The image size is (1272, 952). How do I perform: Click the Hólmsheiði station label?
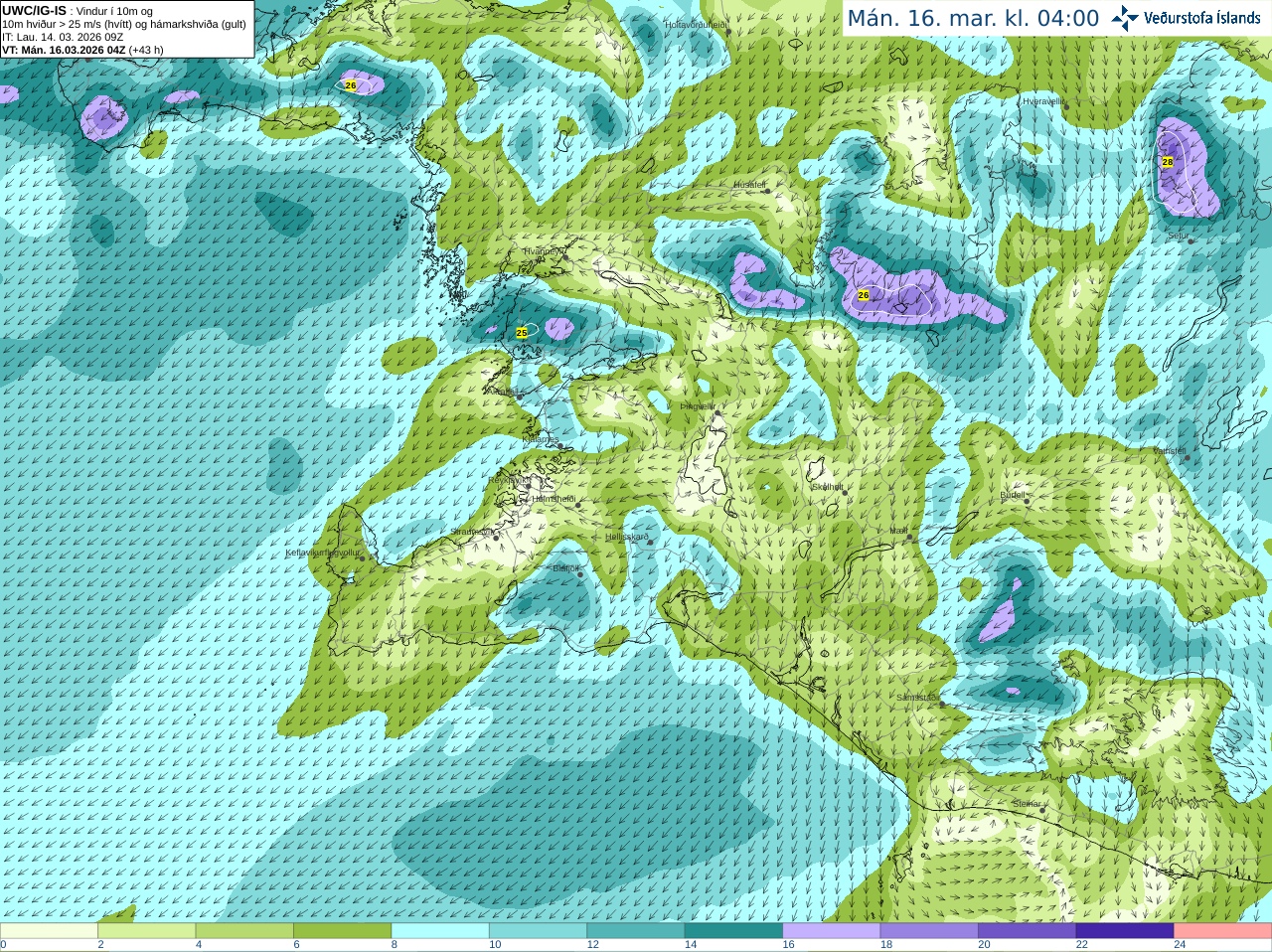coord(554,499)
